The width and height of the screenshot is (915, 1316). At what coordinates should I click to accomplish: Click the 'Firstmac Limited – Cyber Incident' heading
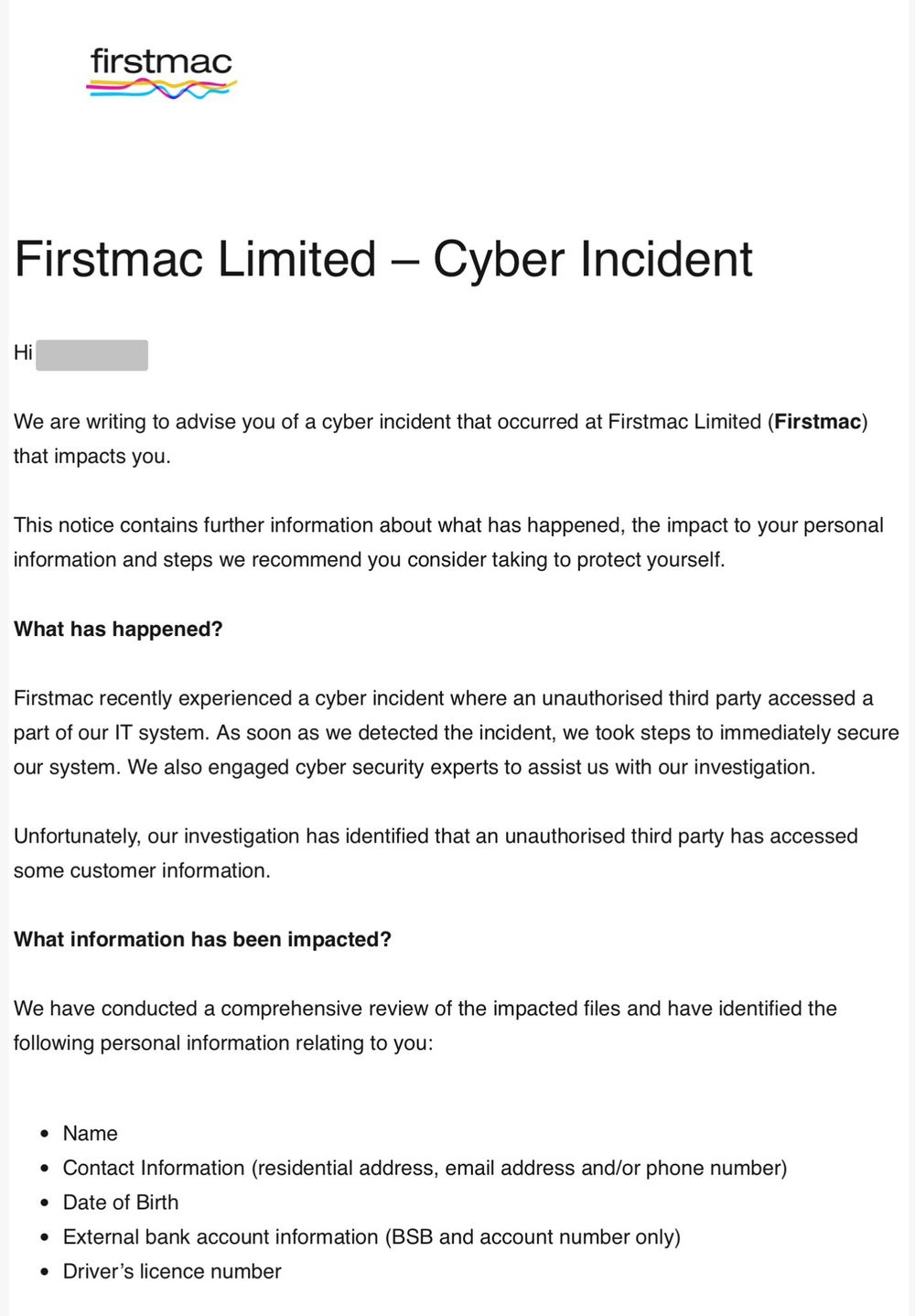pos(383,259)
